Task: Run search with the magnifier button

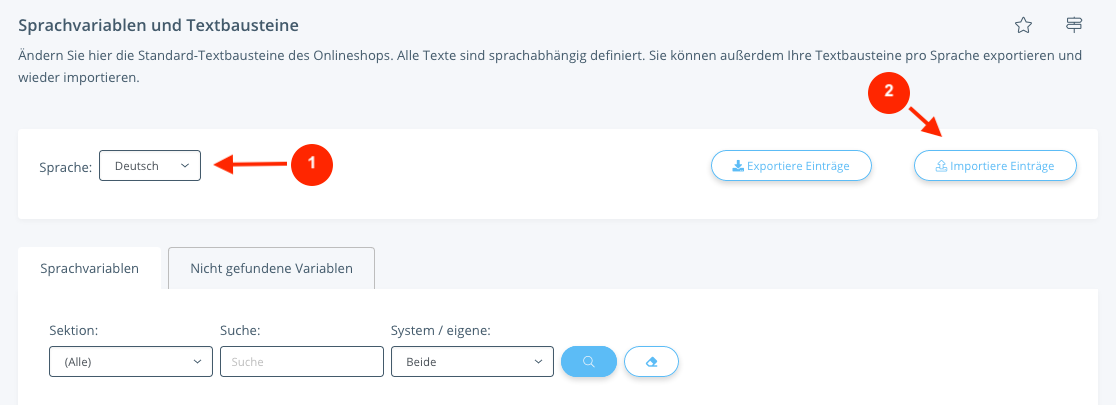Action: click(x=589, y=362)
